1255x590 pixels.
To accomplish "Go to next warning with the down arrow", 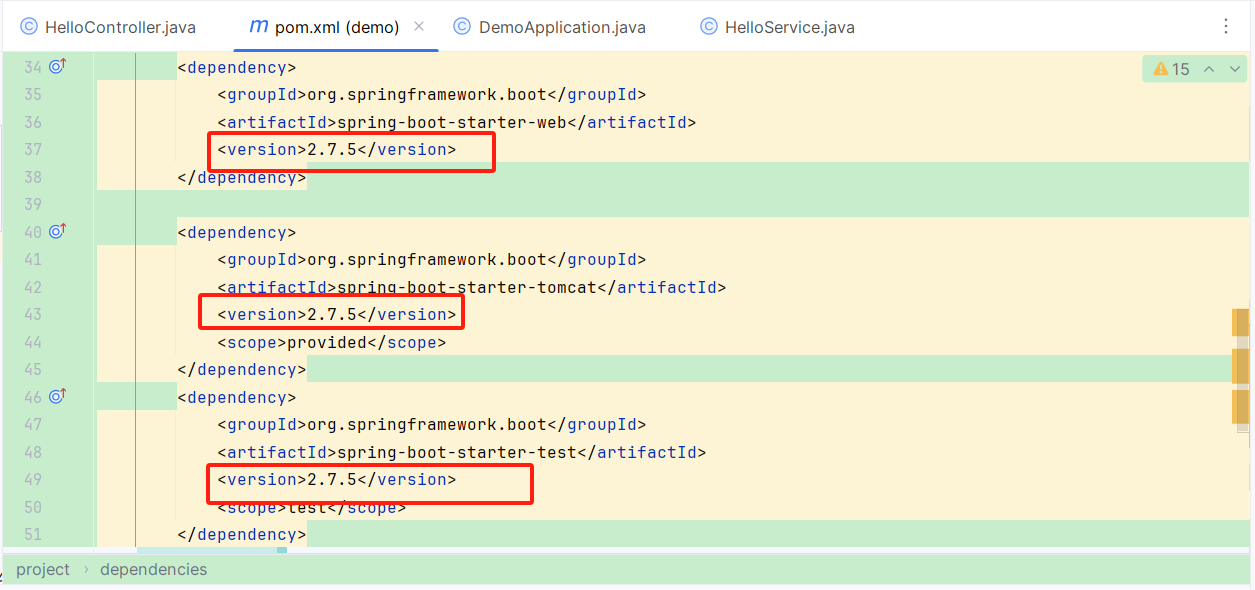I will [1233, 68].
